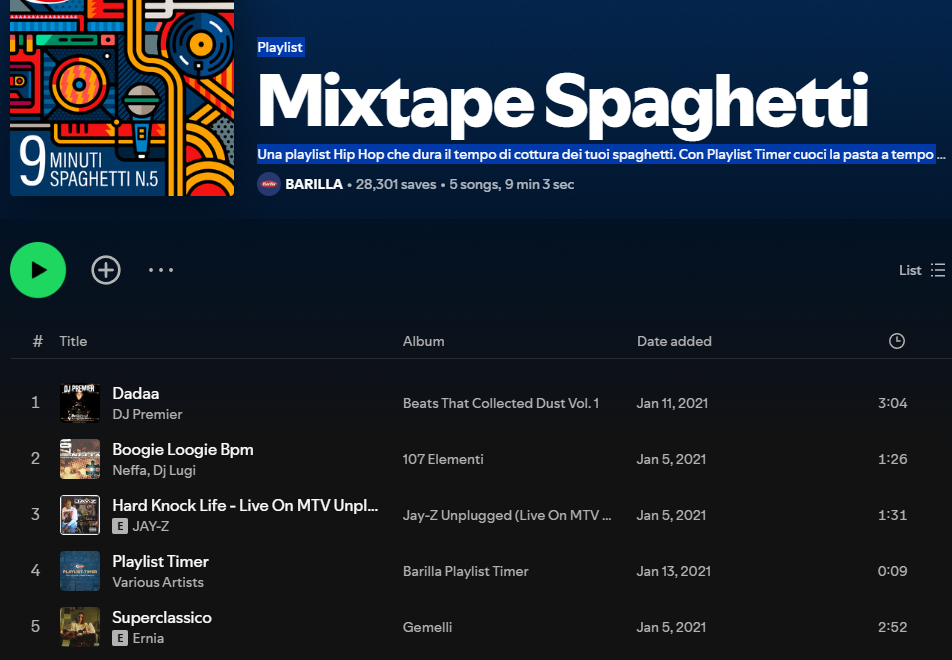Click the Barilla profile avatar icon
Screen dimensions: 952x660
click(269, 184)
